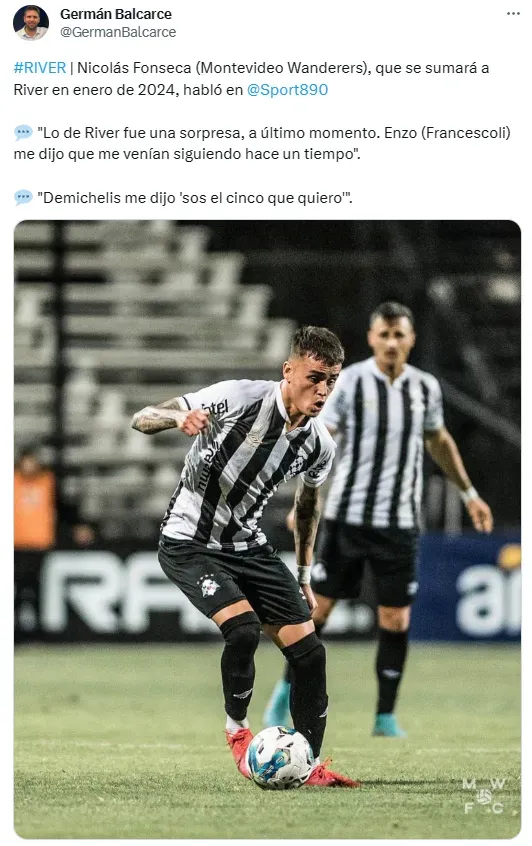
Task: Open Germán Balcarce's profile picture
Action: [x=31, y=23]
